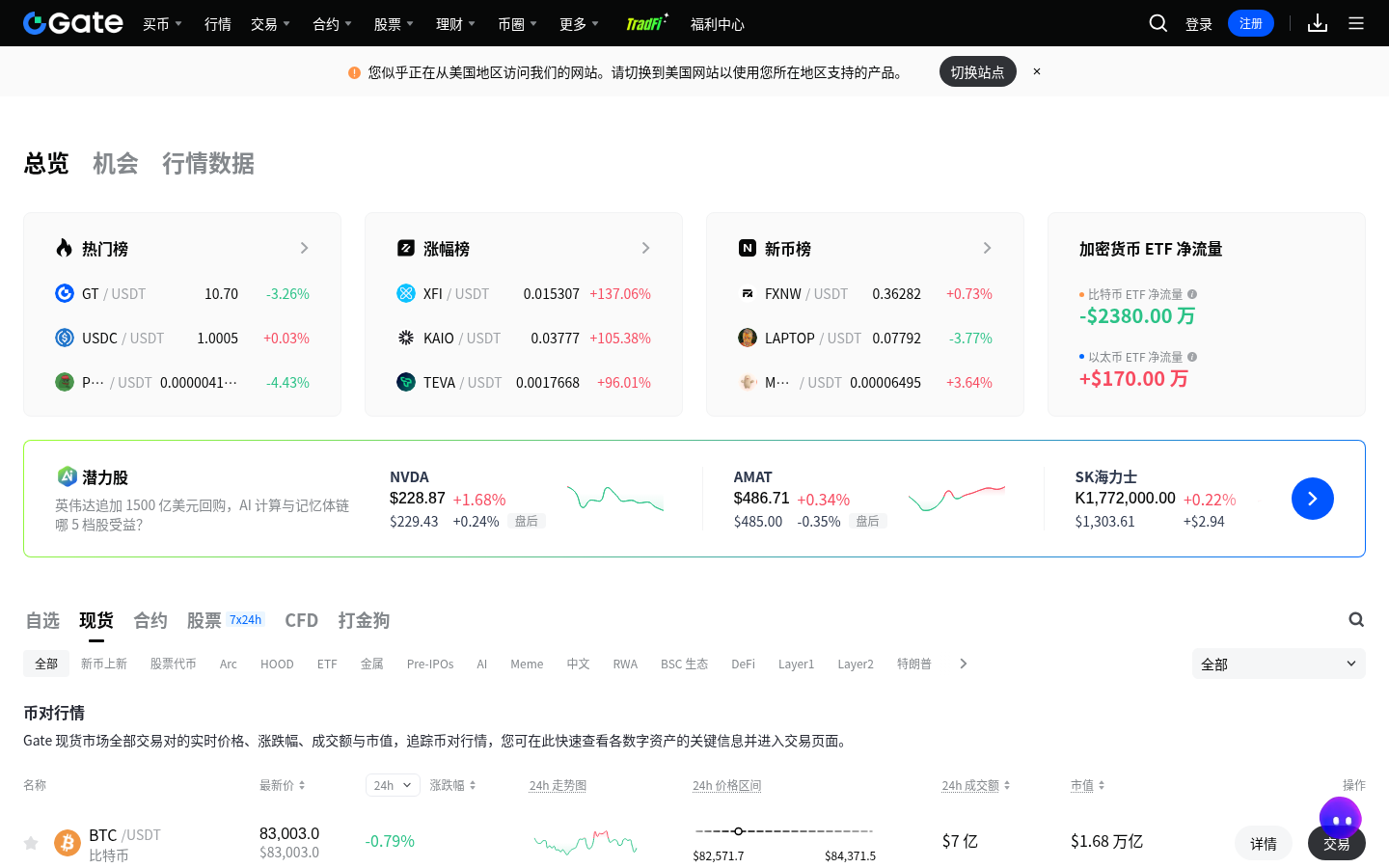This screenshot has height=868, width=1389.
Task: Click the 新币榜 N icon
Action: [748, 248]
